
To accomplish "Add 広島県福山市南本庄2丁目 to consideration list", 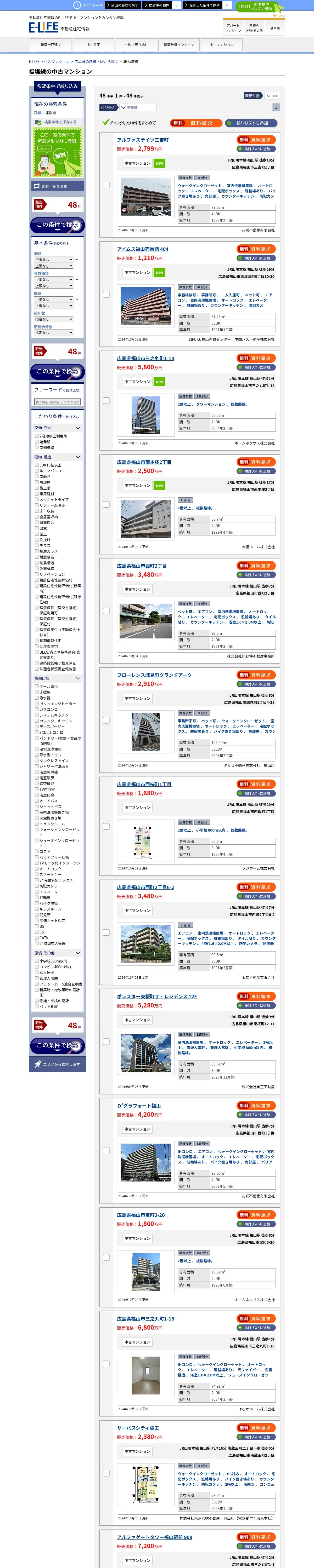I will pyautogui.click(x=257, y=471).
